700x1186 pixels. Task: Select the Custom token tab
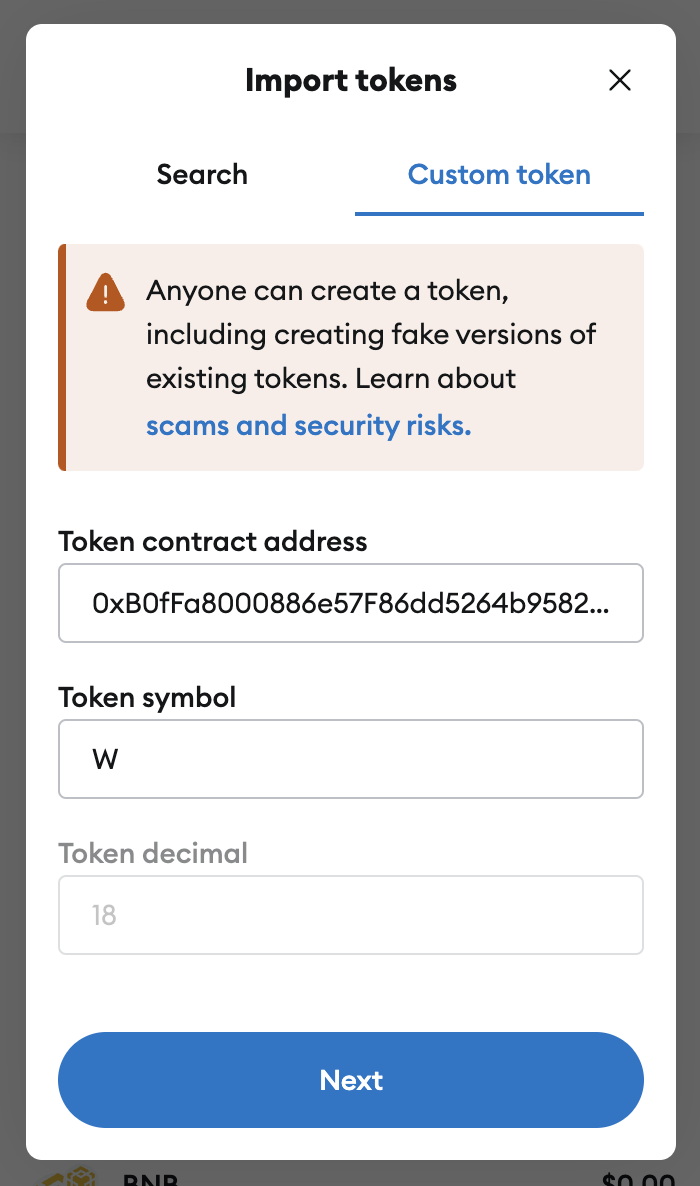(498, 174)
